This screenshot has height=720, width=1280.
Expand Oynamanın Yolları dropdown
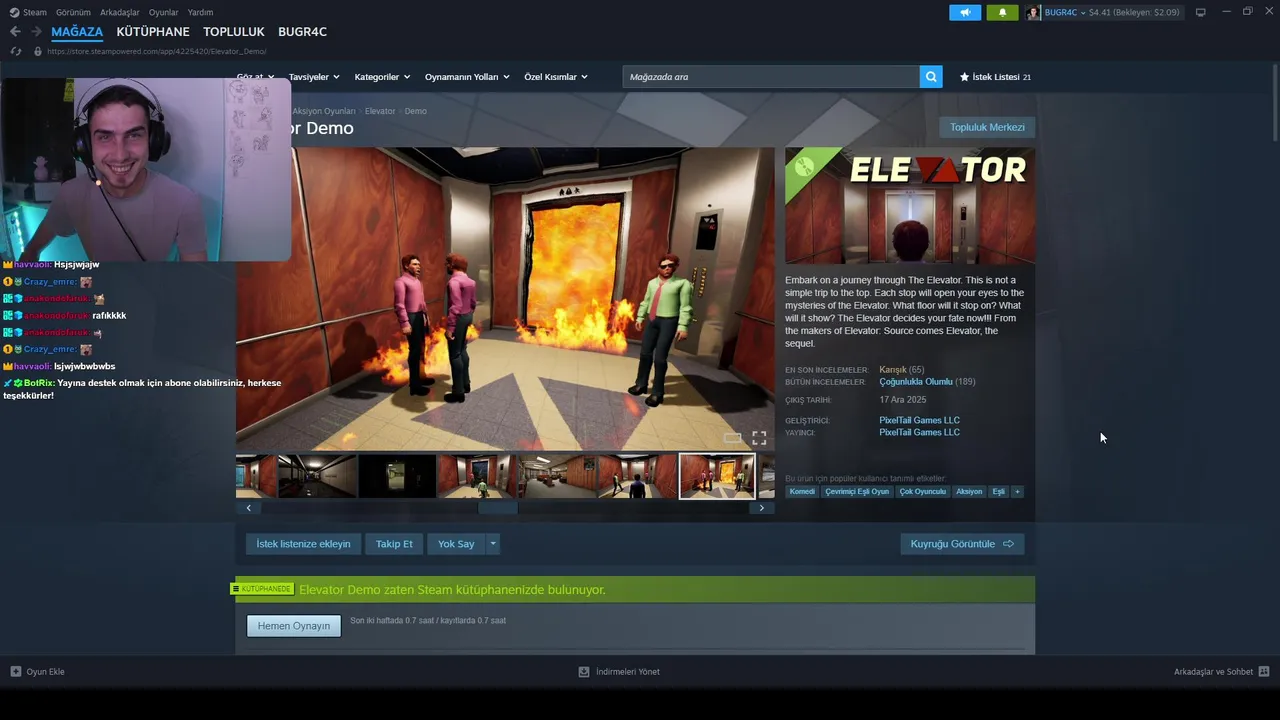[467, 77]
